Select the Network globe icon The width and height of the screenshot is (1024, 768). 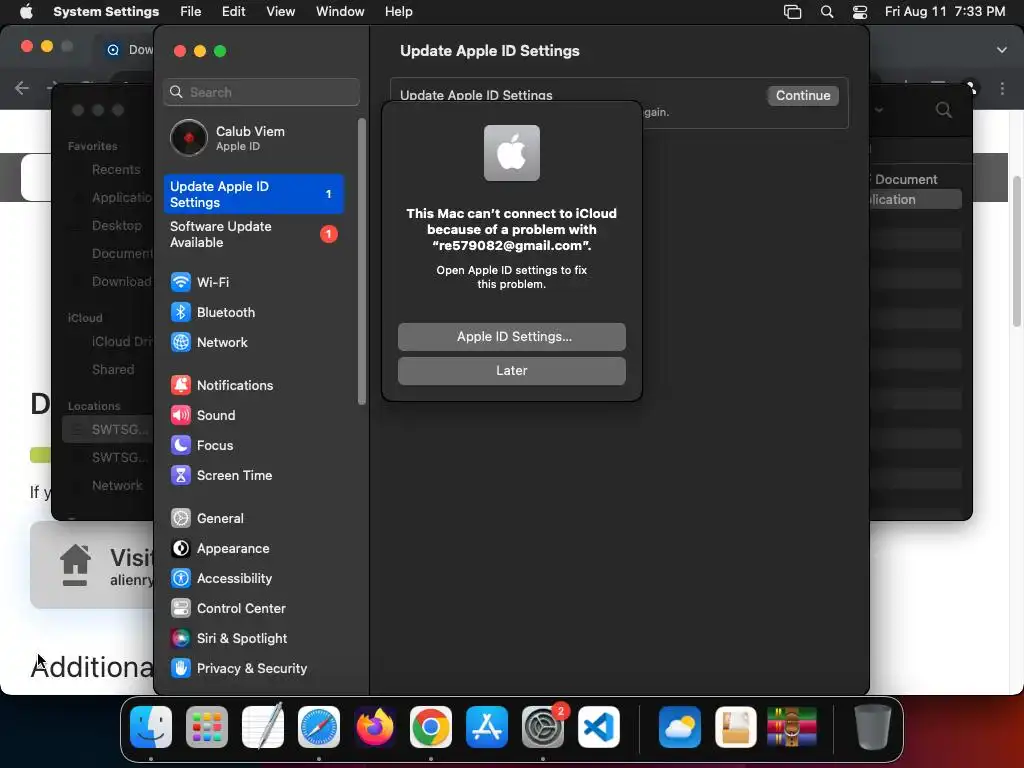pos(181,342)
